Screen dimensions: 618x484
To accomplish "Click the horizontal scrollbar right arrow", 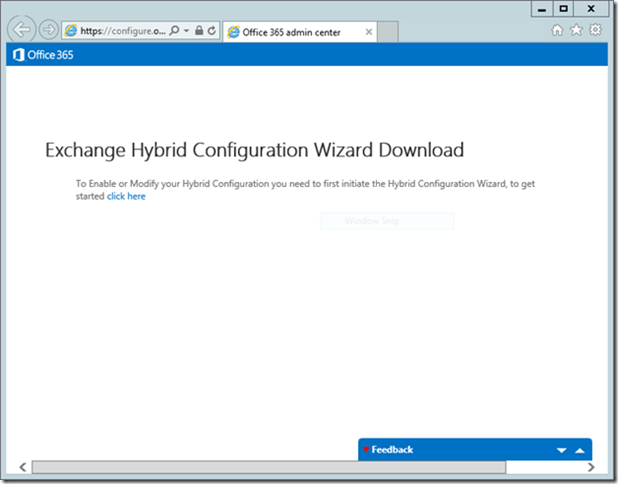I will point(591,467).
